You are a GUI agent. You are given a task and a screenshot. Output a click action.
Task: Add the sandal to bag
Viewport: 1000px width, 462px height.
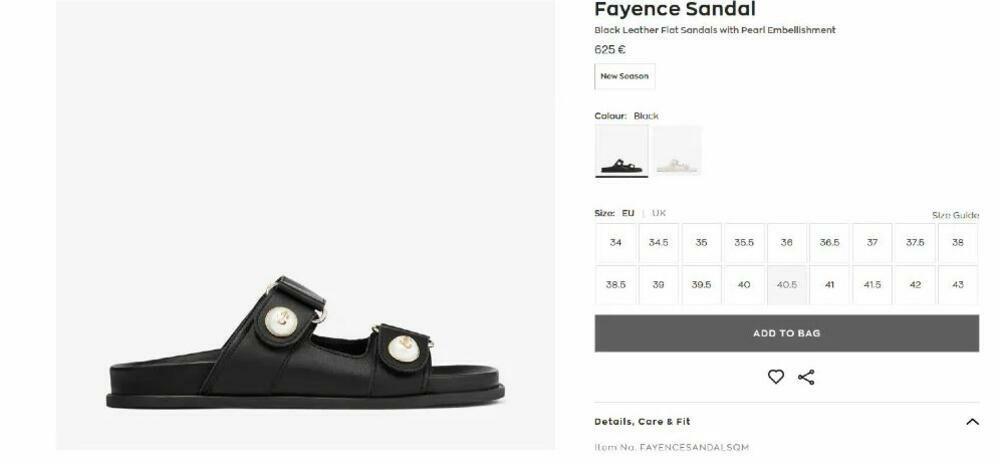(x=786, y=333)
